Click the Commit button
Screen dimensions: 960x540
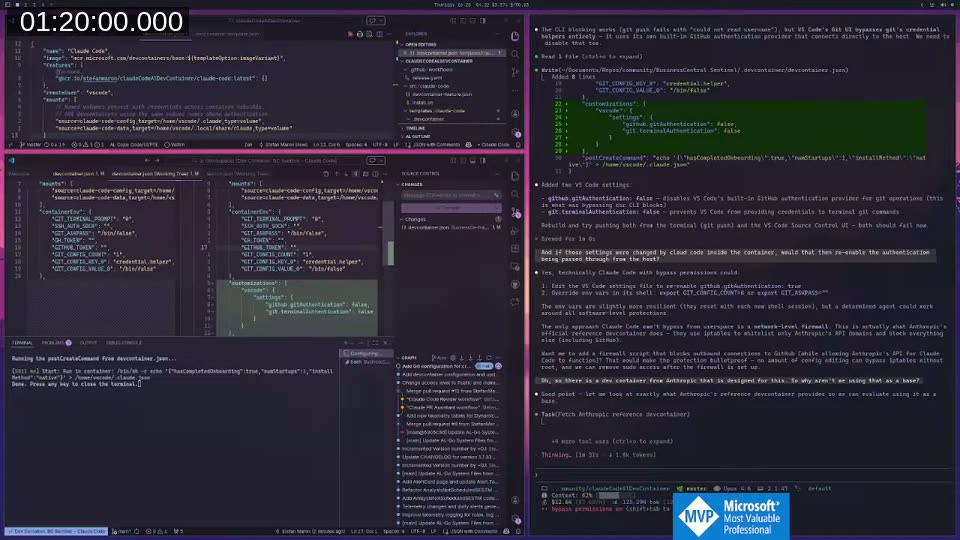point(446,208)
